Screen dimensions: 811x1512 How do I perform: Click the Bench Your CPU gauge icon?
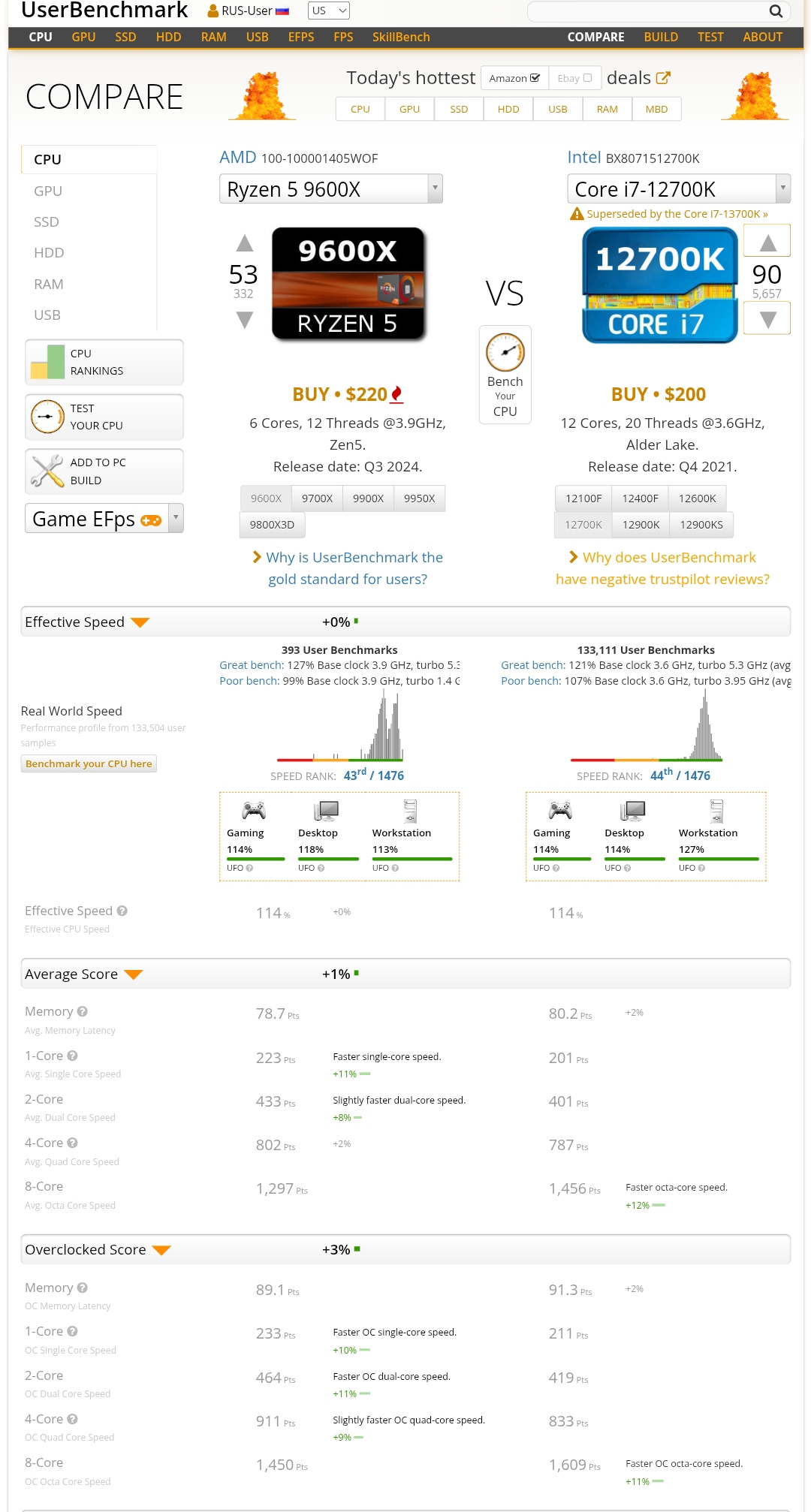pyautogui.click(x=505, y=352)
